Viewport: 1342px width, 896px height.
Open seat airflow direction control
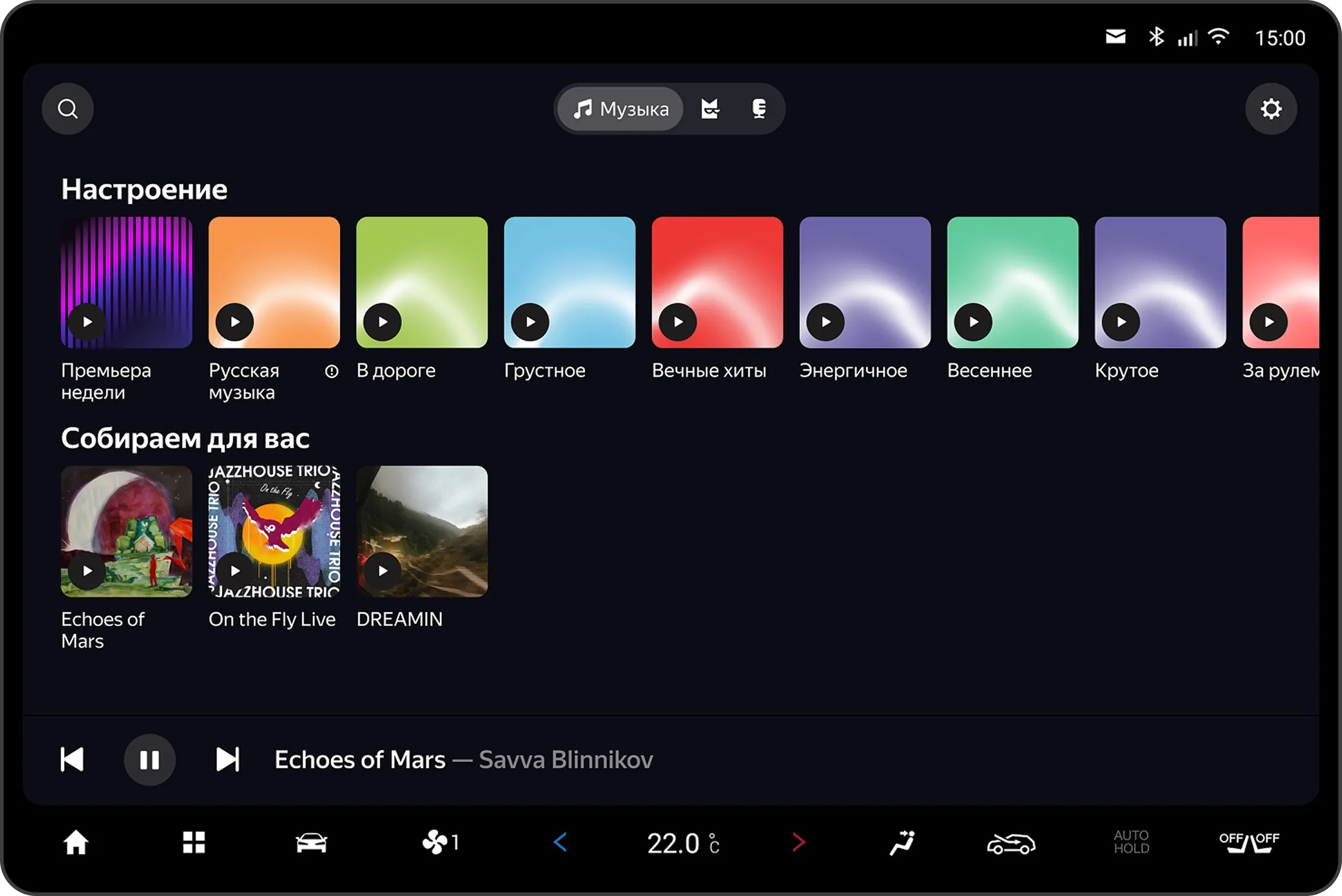(x=903, y=842)
